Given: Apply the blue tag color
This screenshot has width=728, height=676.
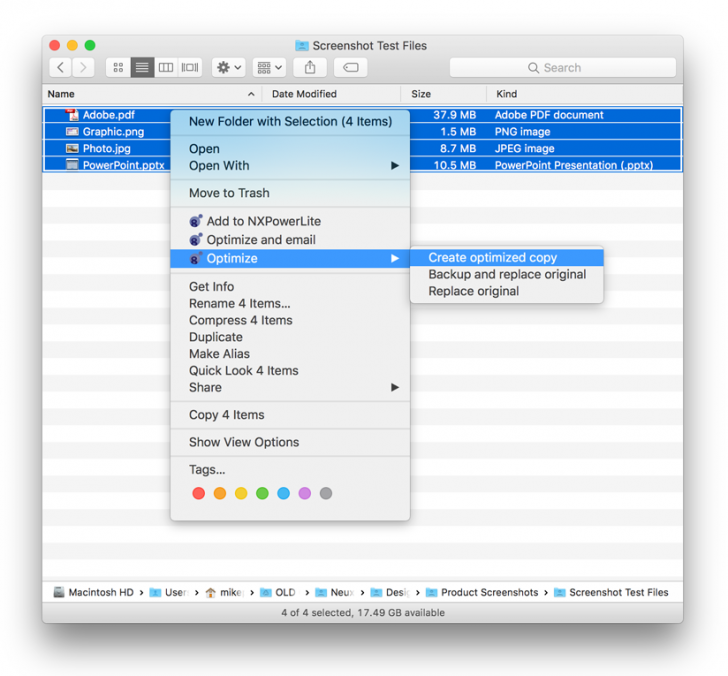Looking at the screenshot, I should tap(284, 493).
